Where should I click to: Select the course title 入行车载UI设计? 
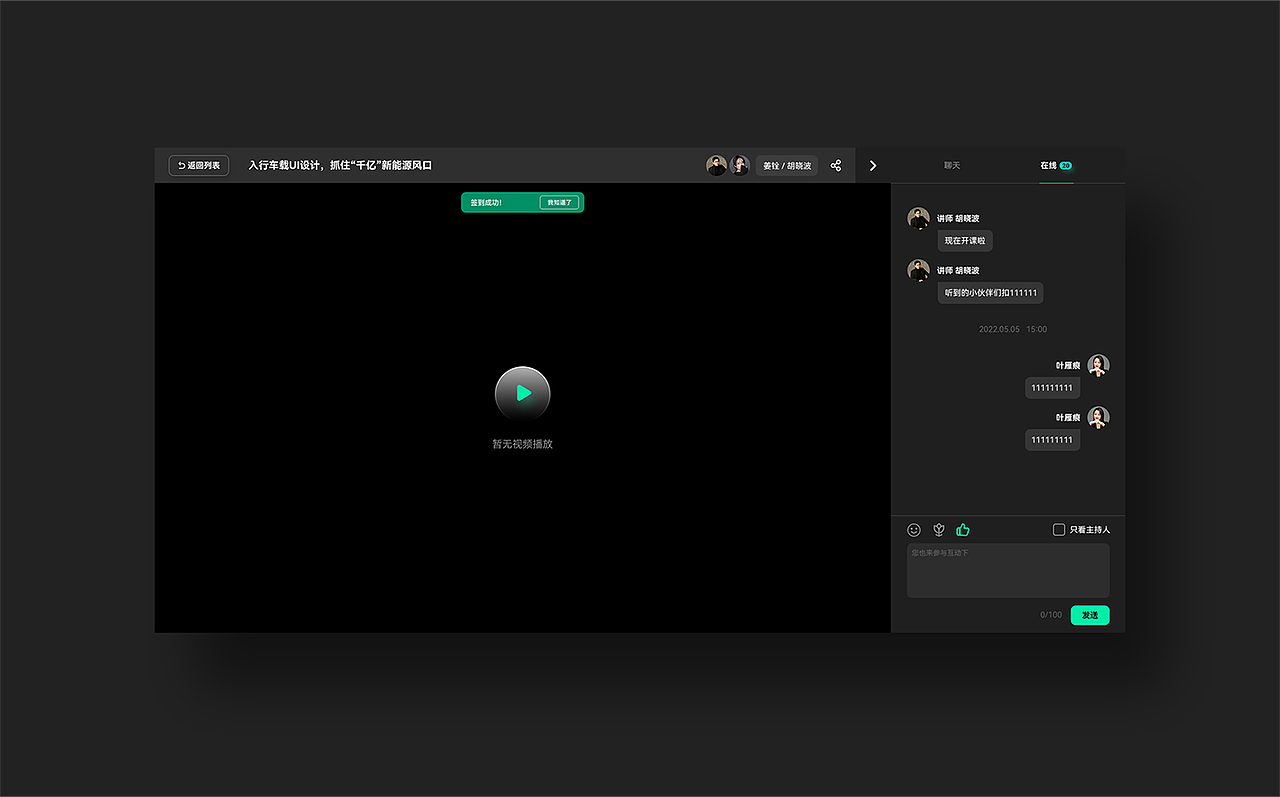tap(340, 165)
